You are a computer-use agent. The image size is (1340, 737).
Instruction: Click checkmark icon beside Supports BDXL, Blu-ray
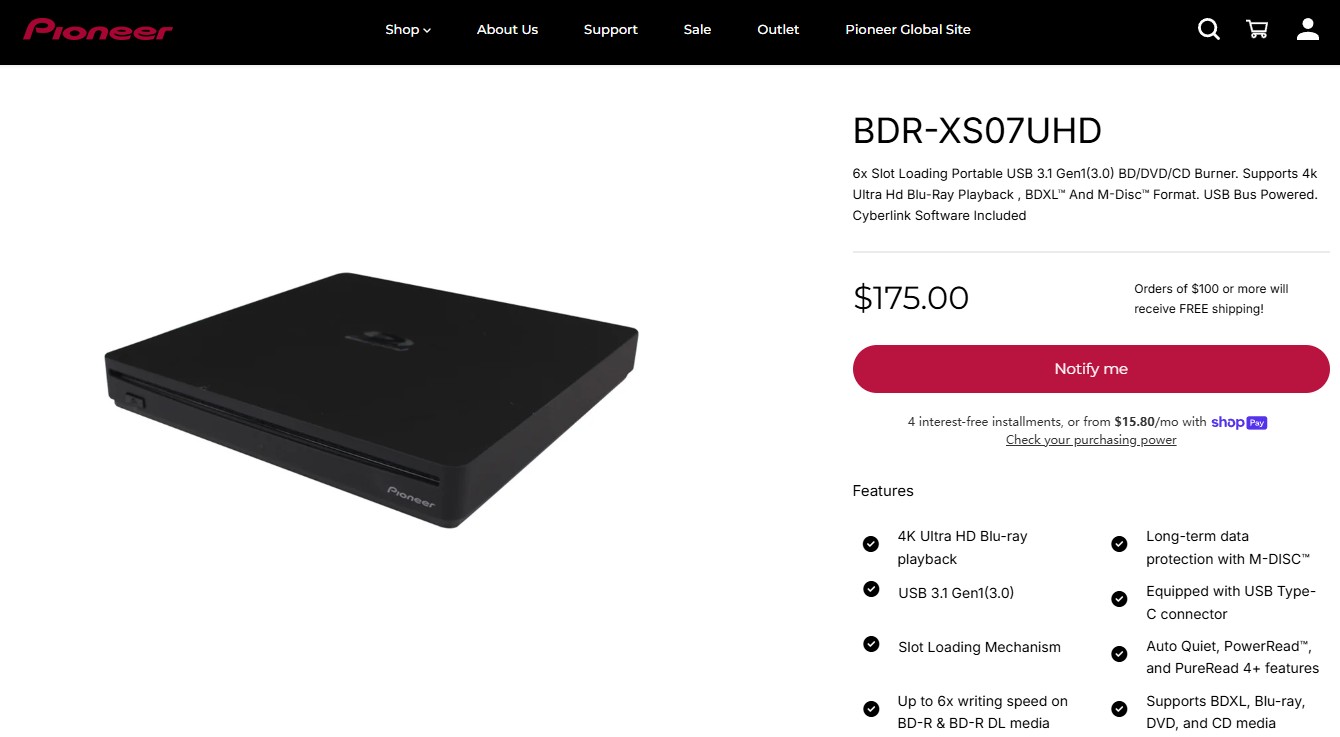[1120, 709]
